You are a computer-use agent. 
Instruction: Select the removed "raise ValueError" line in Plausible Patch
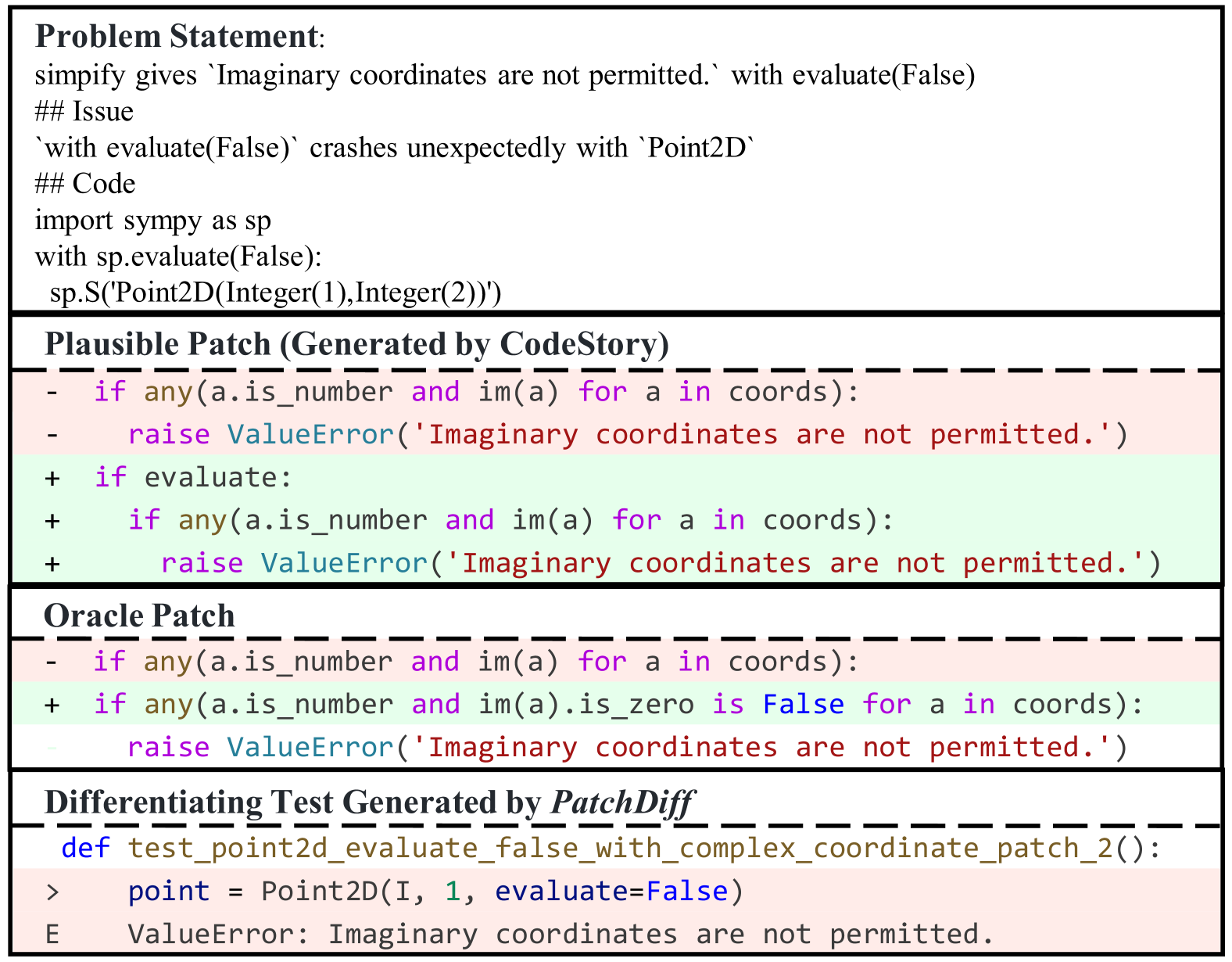point(616,434)
